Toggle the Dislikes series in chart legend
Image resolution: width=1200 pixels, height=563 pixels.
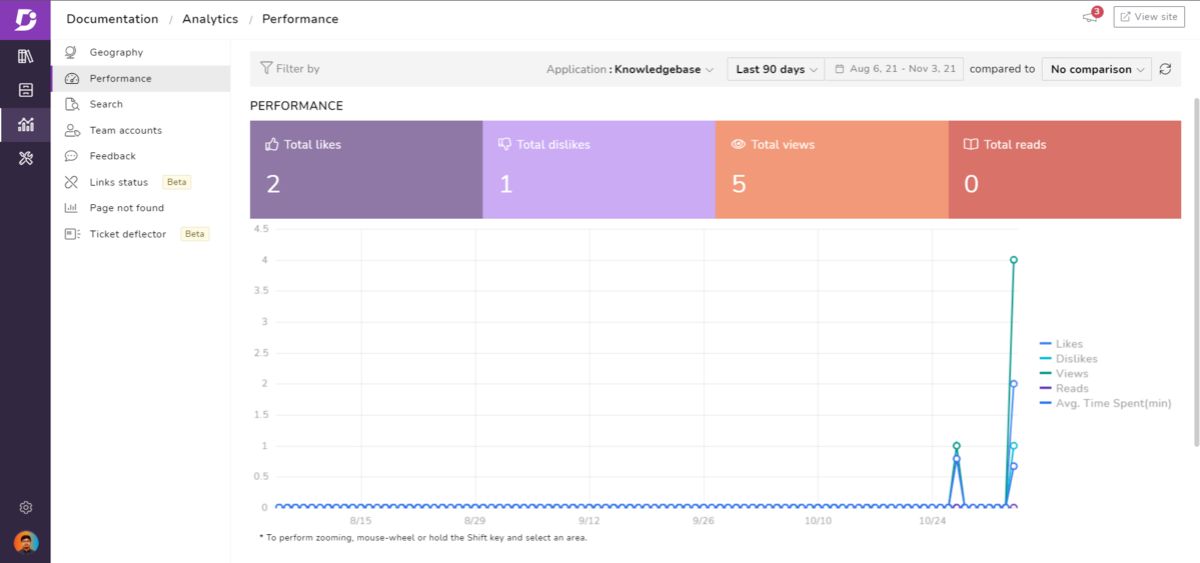tap(1068, 359)
